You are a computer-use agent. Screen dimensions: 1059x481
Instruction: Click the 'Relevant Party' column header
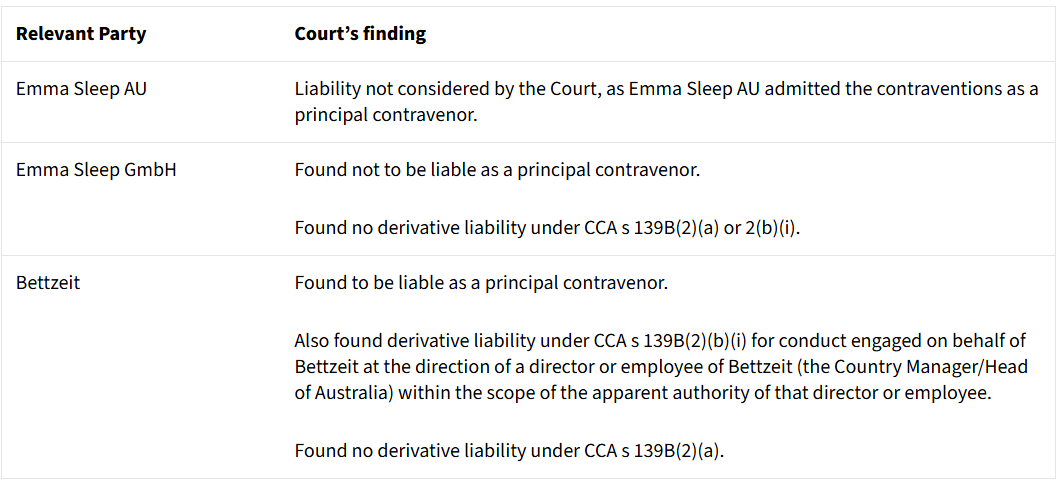coord(81,34)
